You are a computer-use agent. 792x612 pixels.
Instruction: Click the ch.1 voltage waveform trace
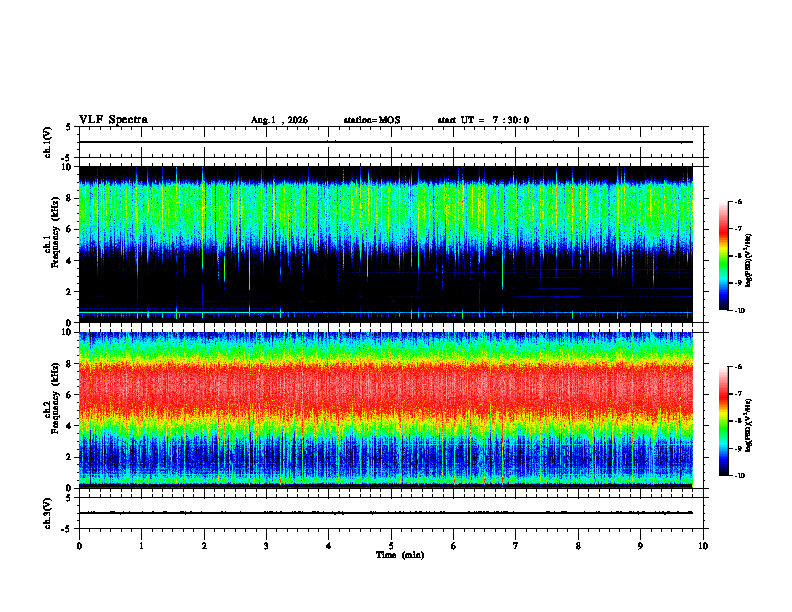click(x=386, y=142)
